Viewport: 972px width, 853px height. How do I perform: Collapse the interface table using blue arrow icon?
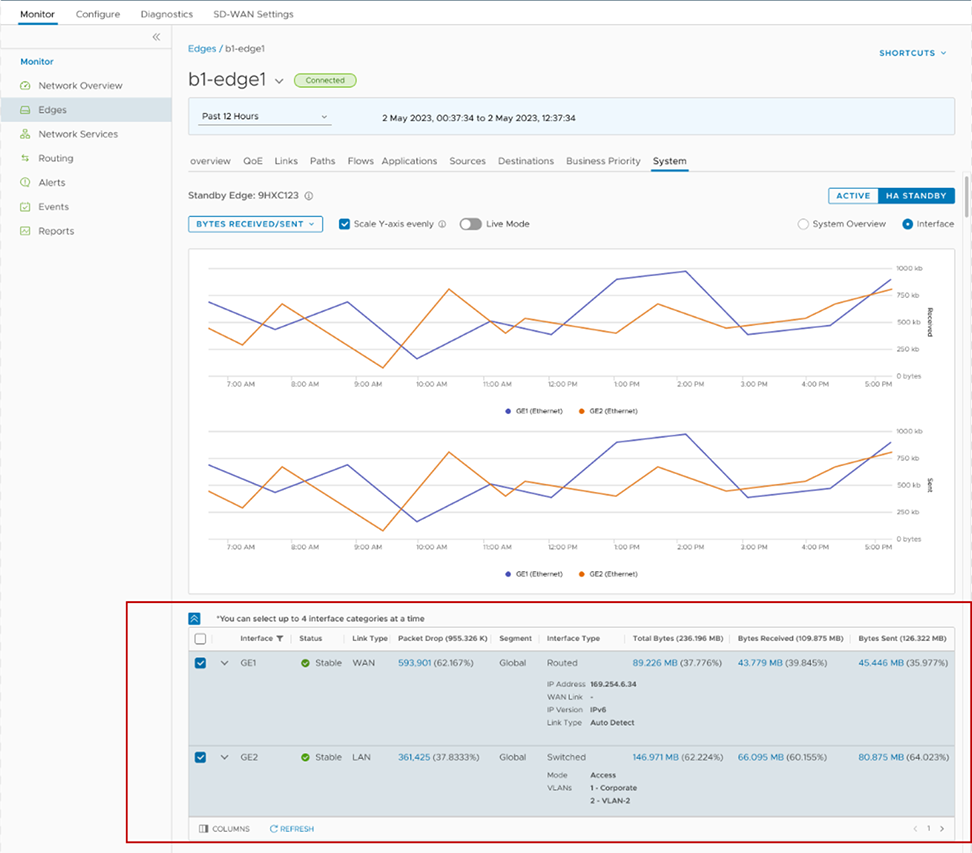click(x=195, y=619)
